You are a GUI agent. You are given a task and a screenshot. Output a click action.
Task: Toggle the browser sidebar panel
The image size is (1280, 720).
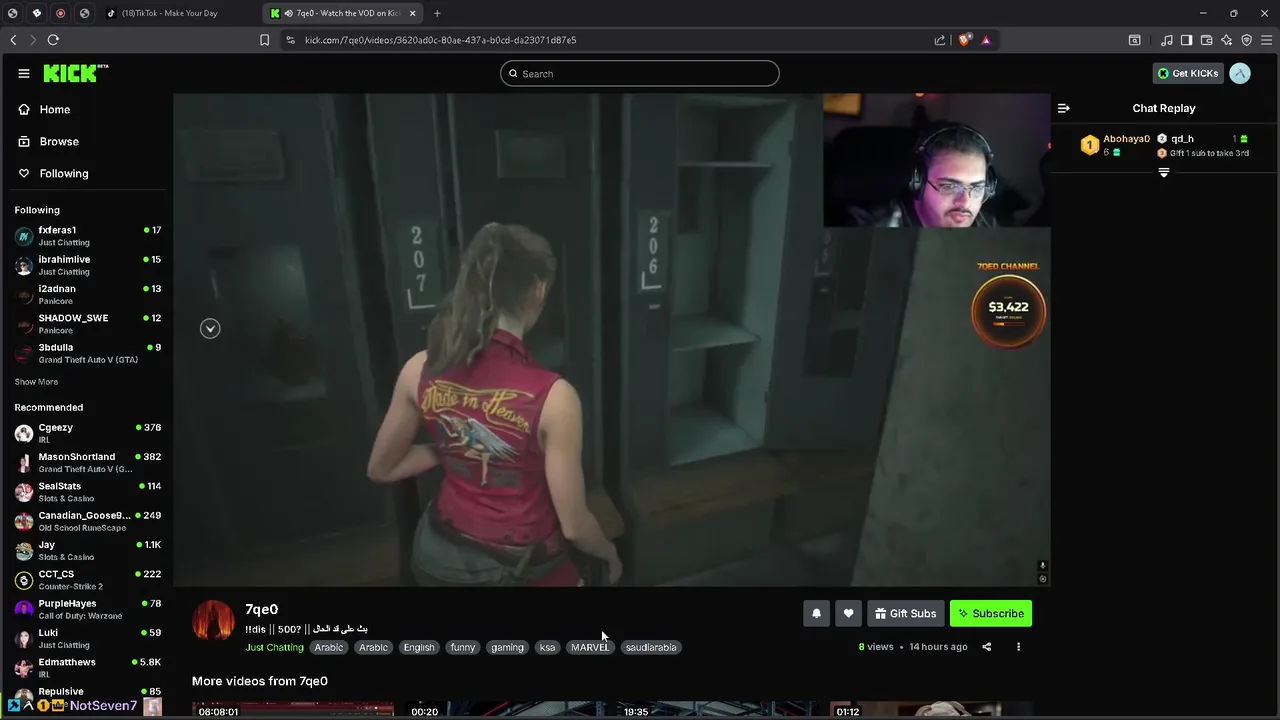1186,40
